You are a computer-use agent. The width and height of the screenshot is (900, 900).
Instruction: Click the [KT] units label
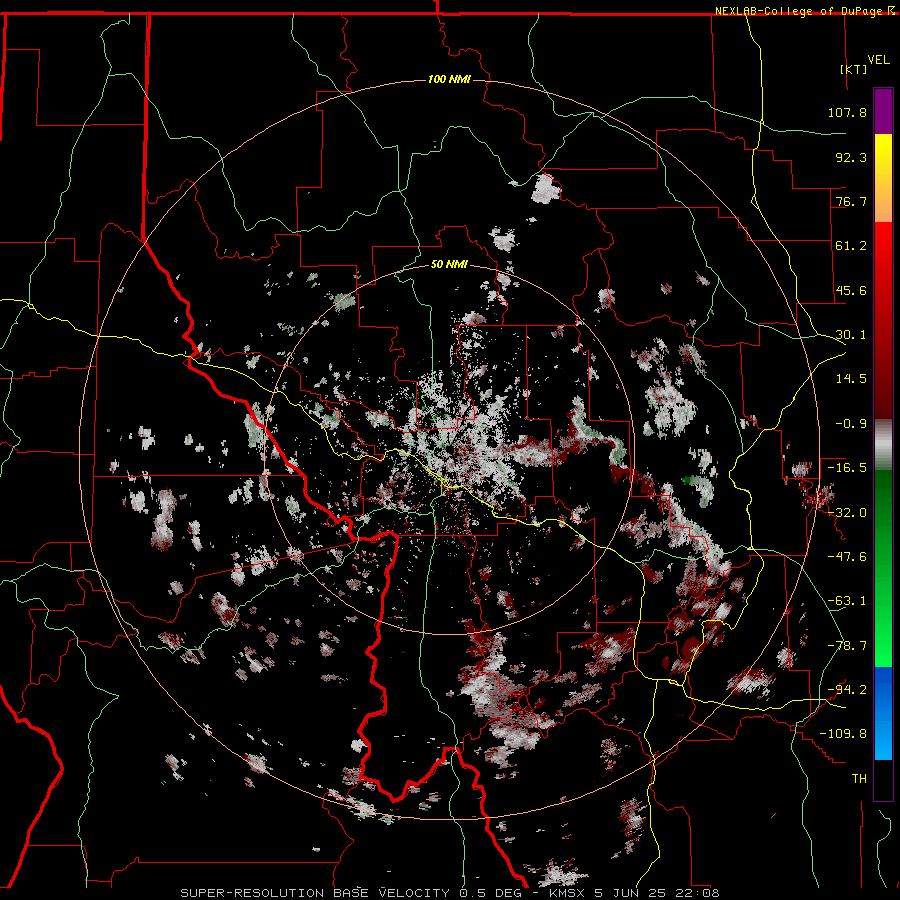coord(854,69)
